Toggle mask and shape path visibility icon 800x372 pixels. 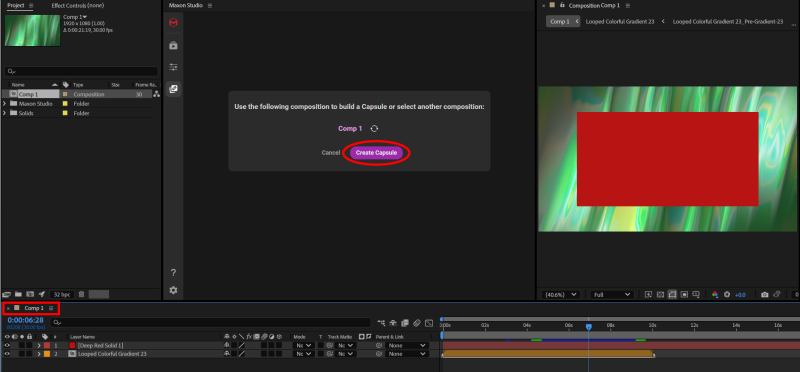click(x=672, y=294)
